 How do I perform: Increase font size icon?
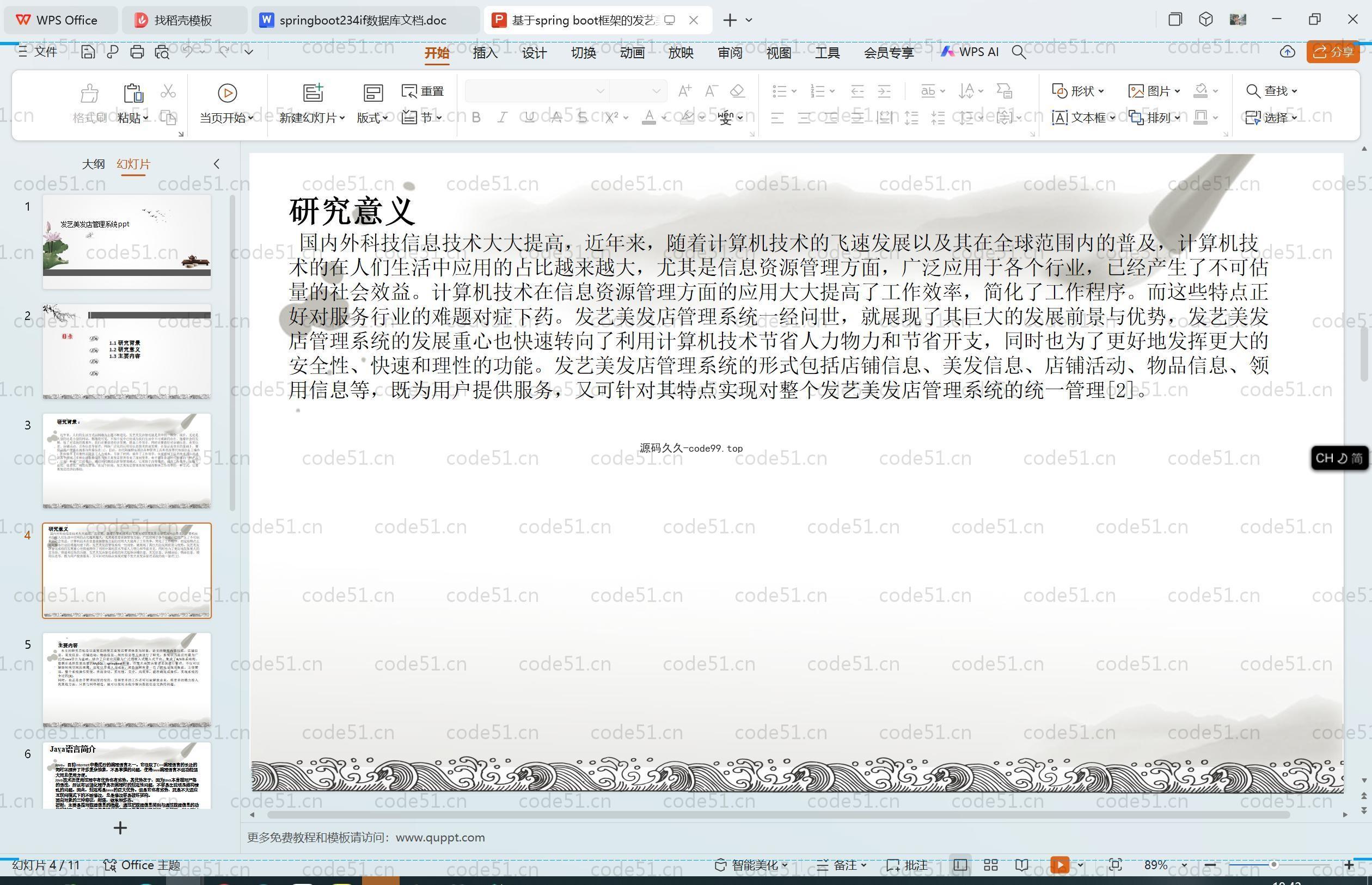coord(684,91)
